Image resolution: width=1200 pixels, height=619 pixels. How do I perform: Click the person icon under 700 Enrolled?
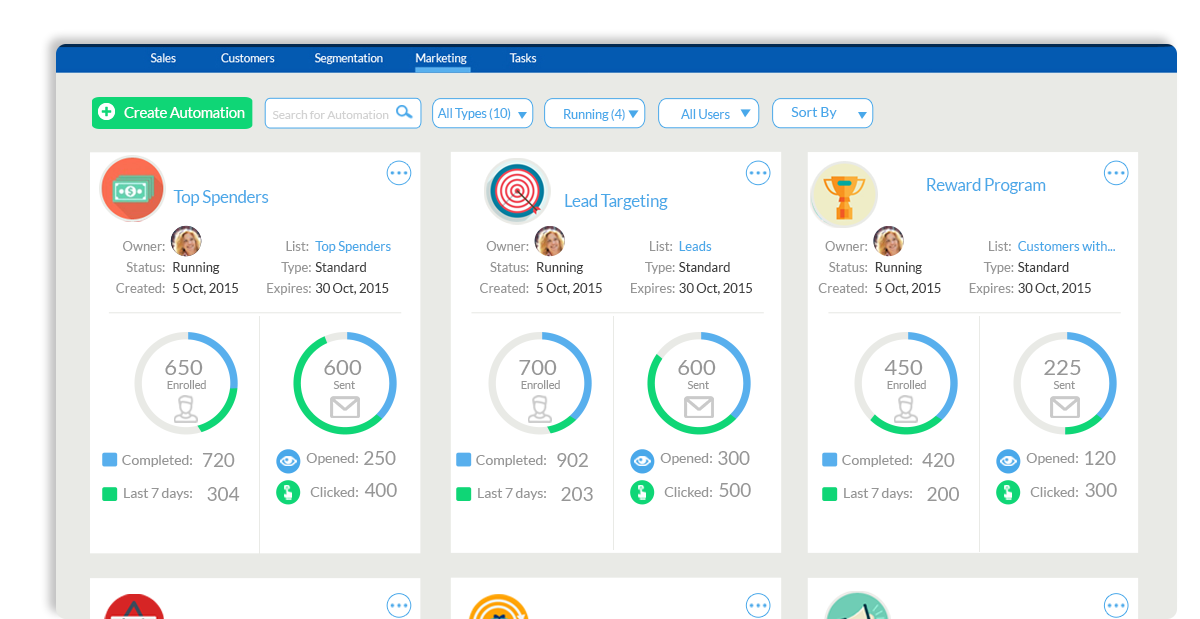(539, 408)
